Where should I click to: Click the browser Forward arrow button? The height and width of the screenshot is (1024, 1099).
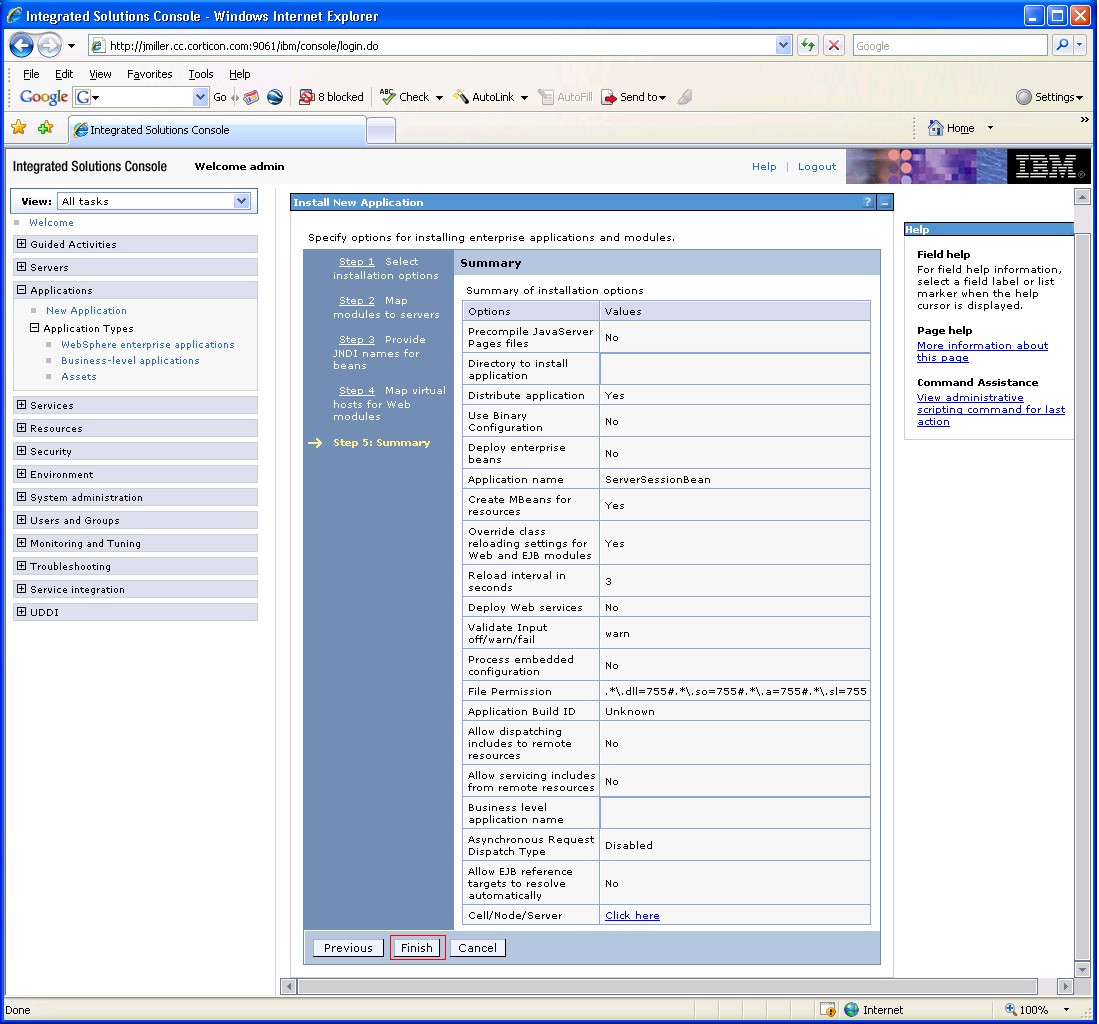coord(49,46)
